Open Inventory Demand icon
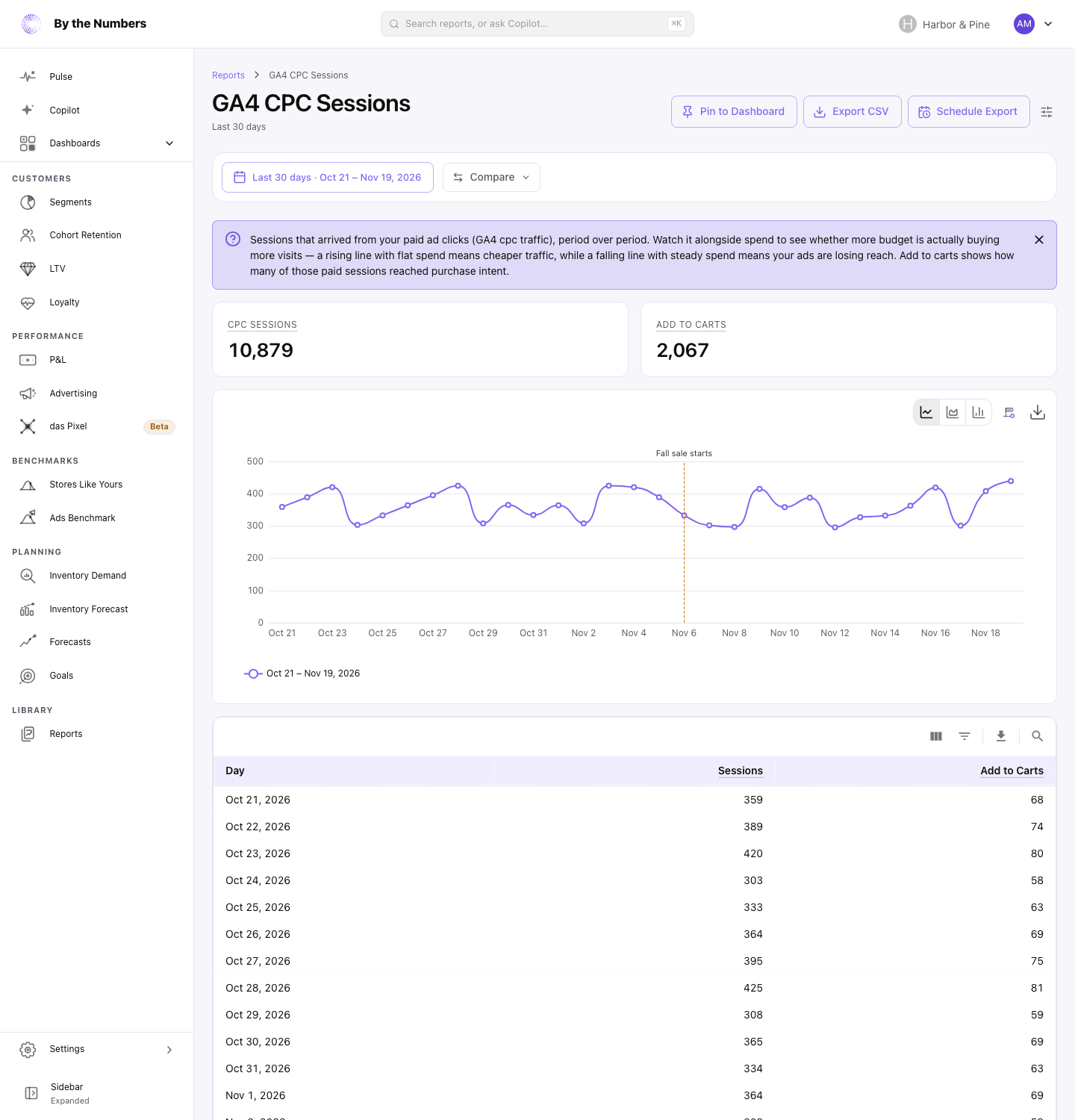 coord(28,576)
